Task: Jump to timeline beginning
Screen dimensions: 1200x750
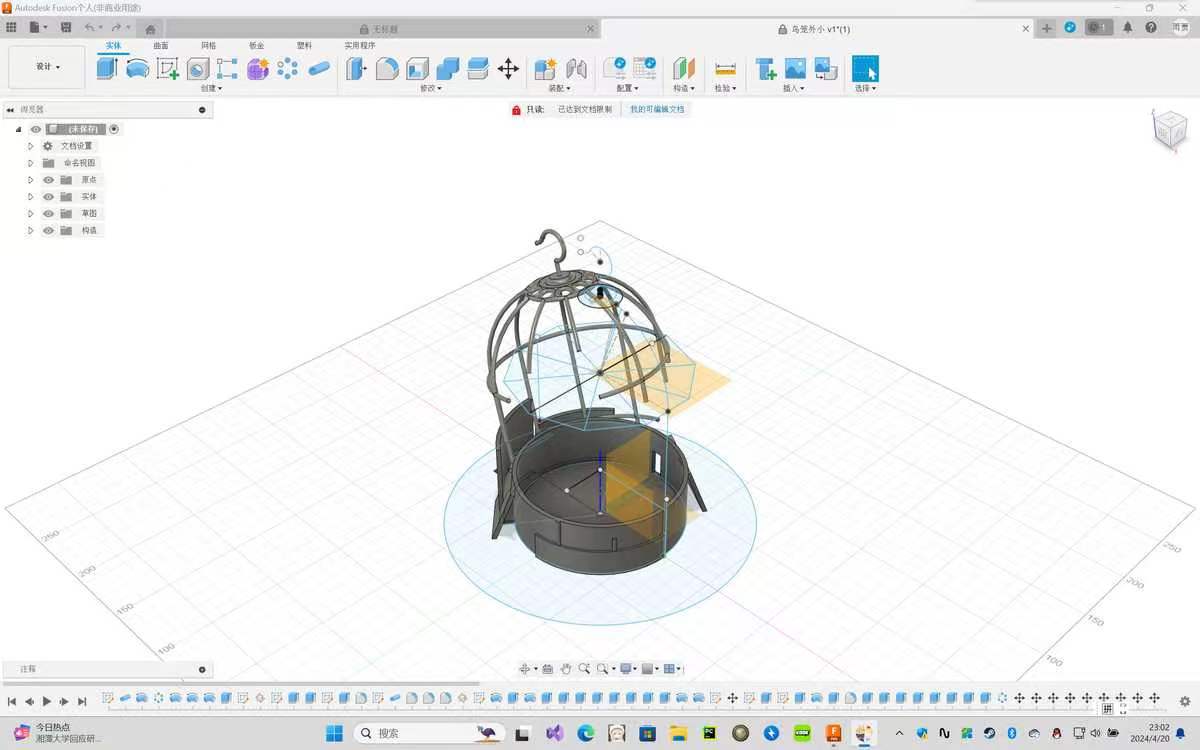Action: pyautogui.click(x=12, y=702)
